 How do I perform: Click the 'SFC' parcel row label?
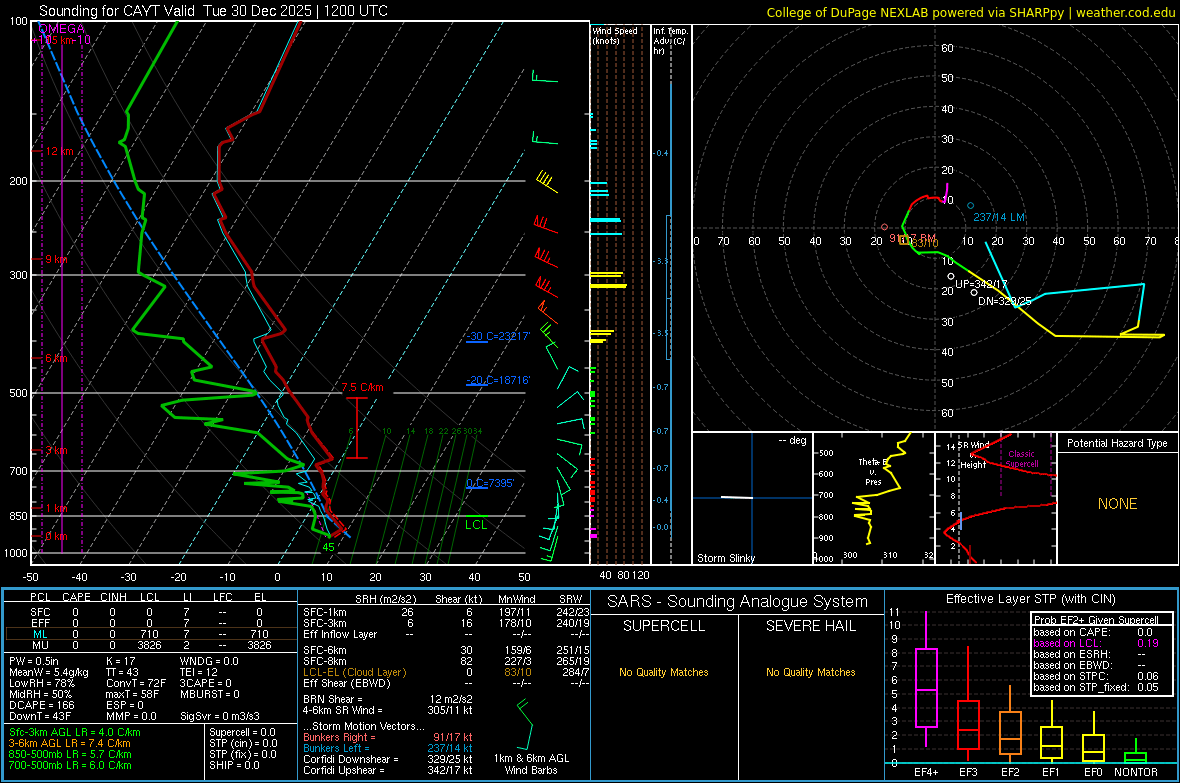click(x=40, y=612)
